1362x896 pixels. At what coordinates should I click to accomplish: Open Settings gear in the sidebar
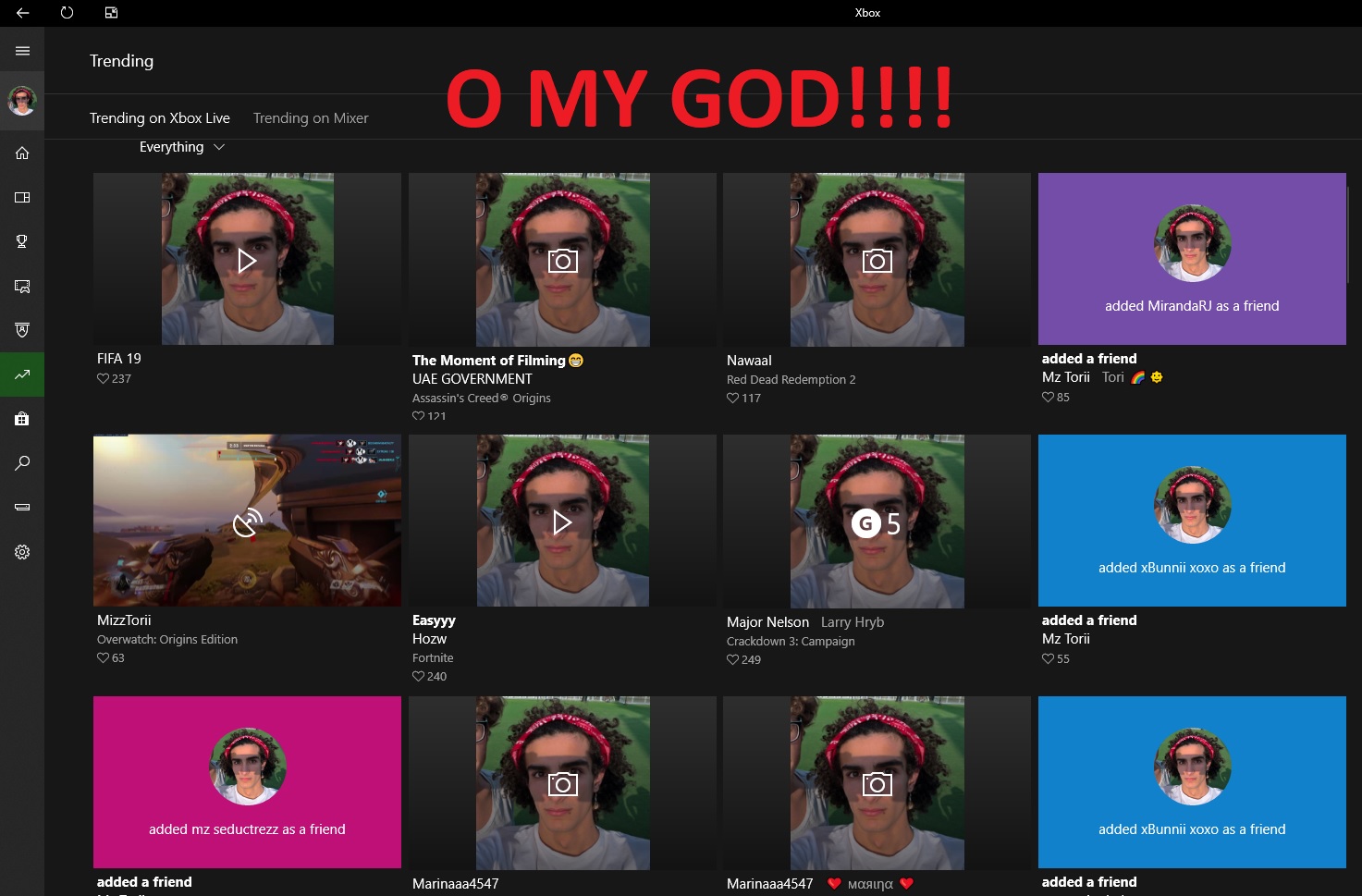[22, 552]
